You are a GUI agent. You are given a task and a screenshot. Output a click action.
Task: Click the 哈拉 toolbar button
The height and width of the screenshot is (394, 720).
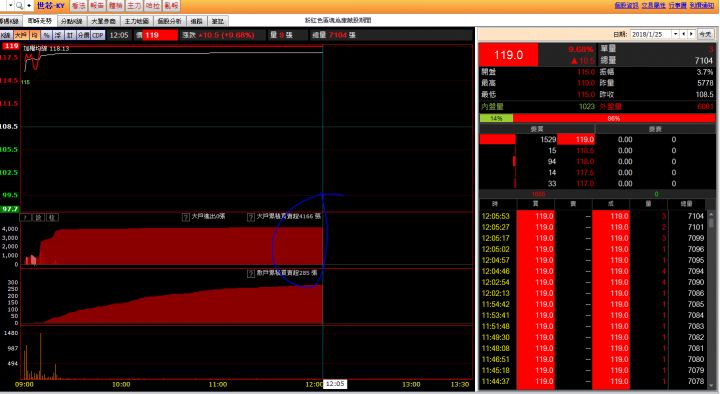(x=152, y=6)
